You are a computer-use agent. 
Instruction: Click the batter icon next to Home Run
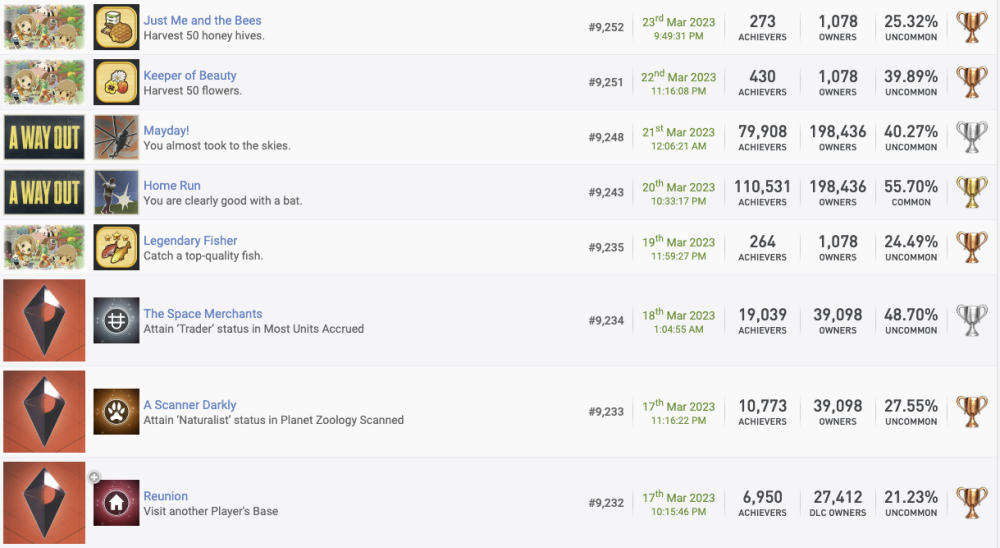pyautogui.click(x=116, y=192)
